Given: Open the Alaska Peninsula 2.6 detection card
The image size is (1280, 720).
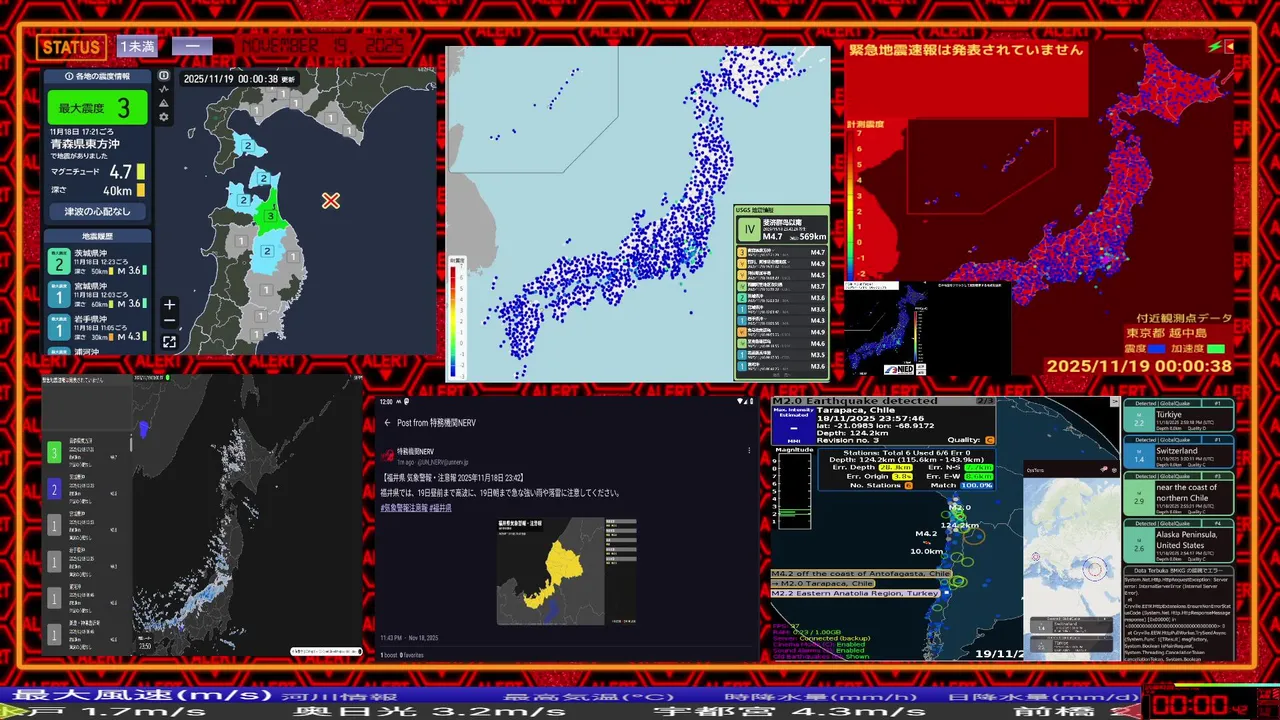Looking at the screenshot, I should [1179, 540].
